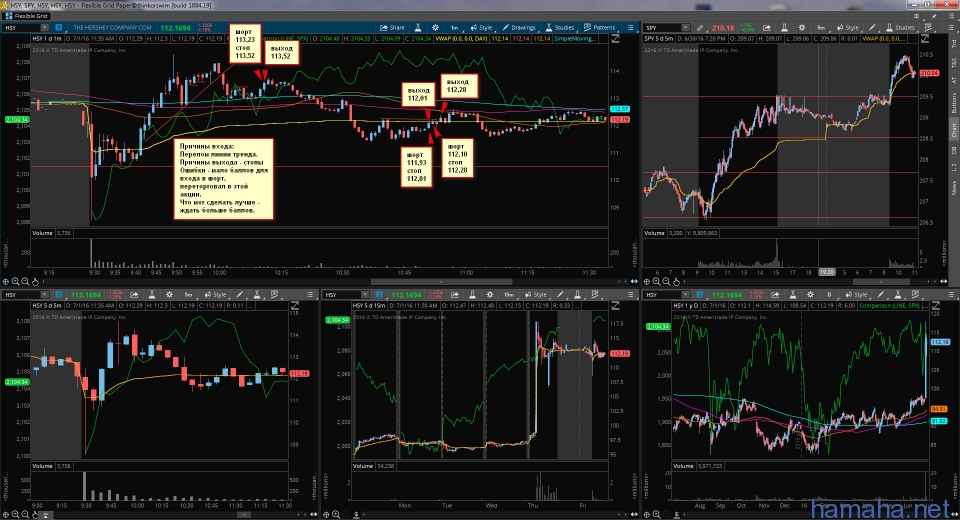Open settings gear on HSY 5m chart
Viewport: 960px width, 520px height.
(170, 295)
